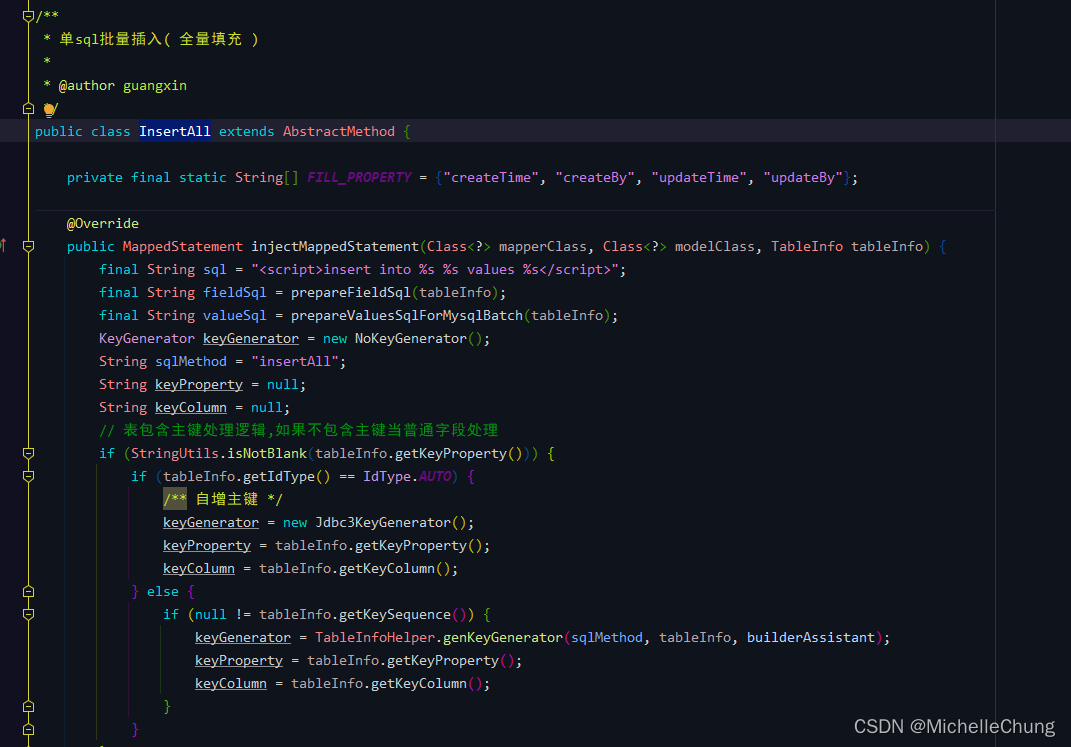Click the insert into script SQL string

tap(435, 270)
